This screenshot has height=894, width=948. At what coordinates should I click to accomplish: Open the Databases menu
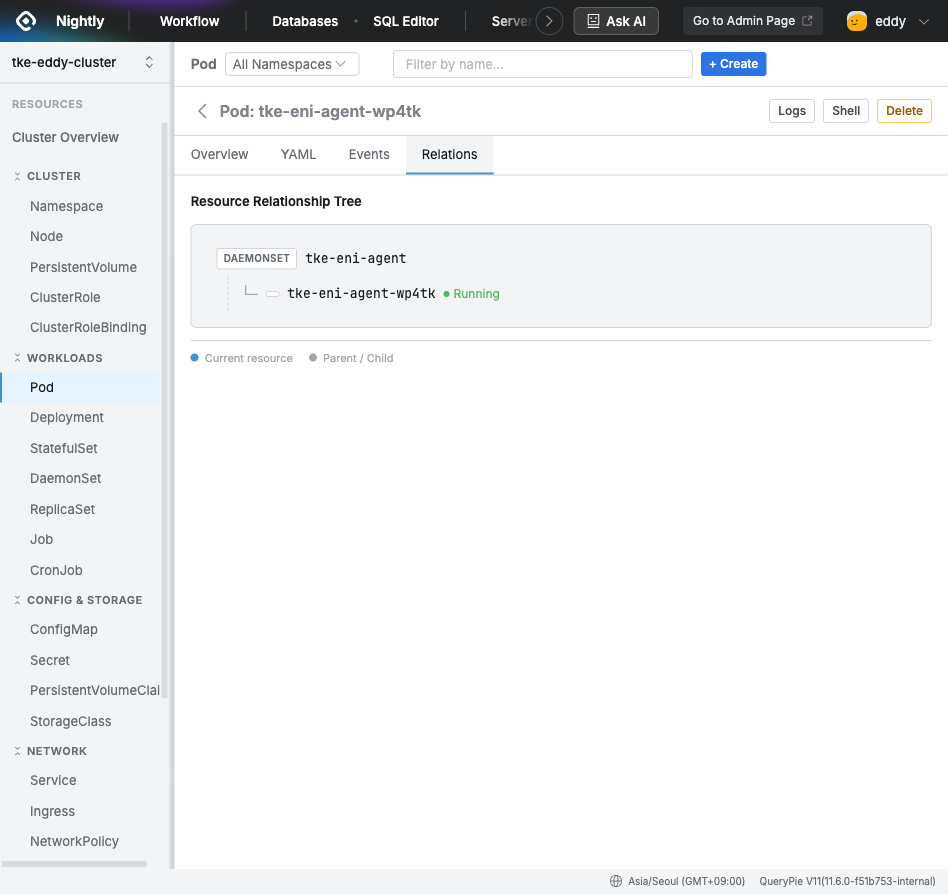[305, 21]
